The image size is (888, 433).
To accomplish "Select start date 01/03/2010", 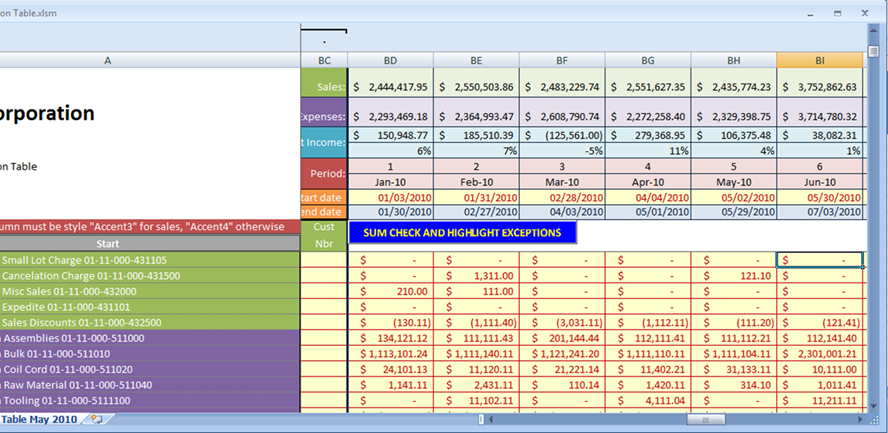I will tap(391, 198).
